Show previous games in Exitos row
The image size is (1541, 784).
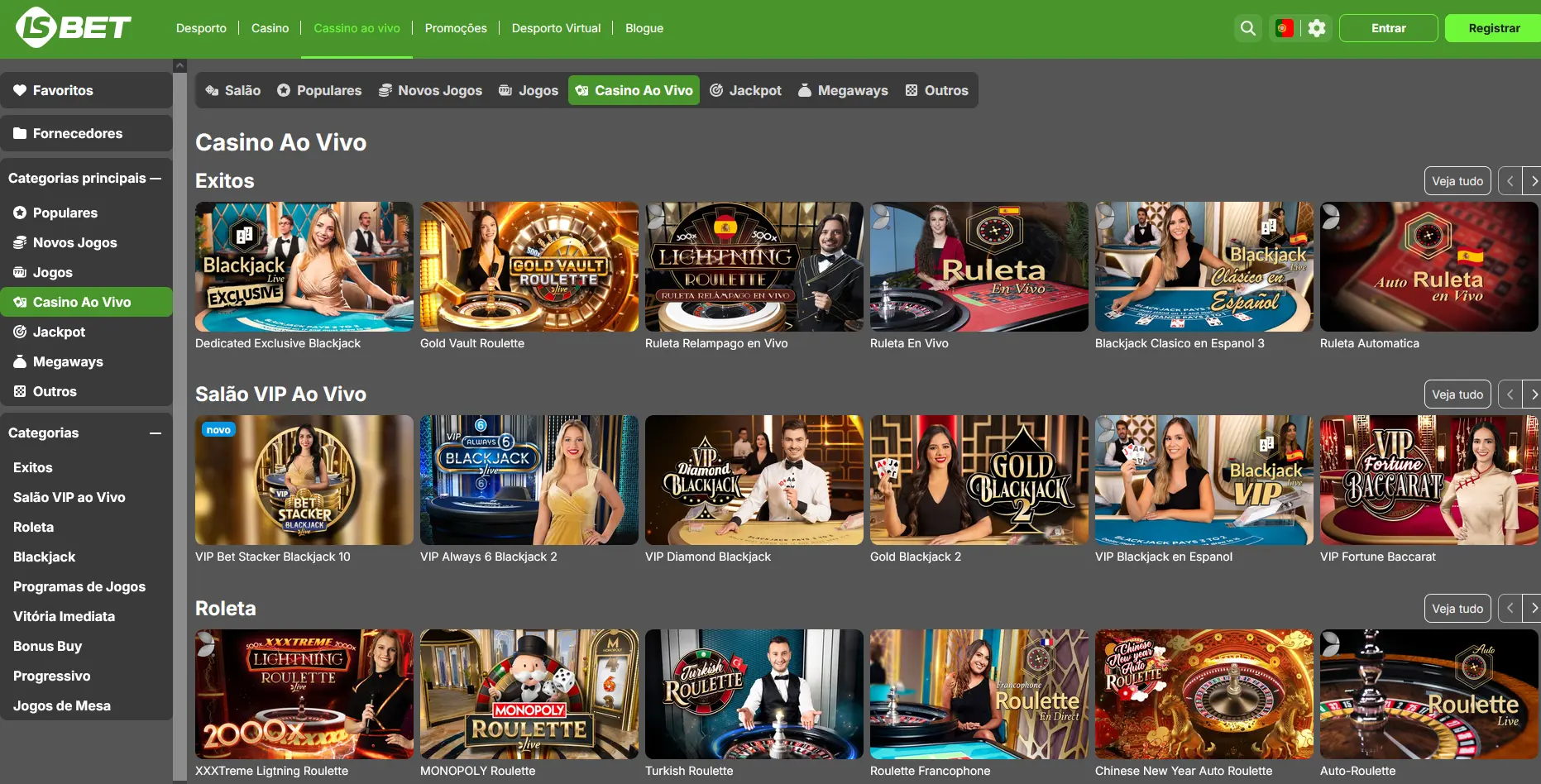(1510, 181)
